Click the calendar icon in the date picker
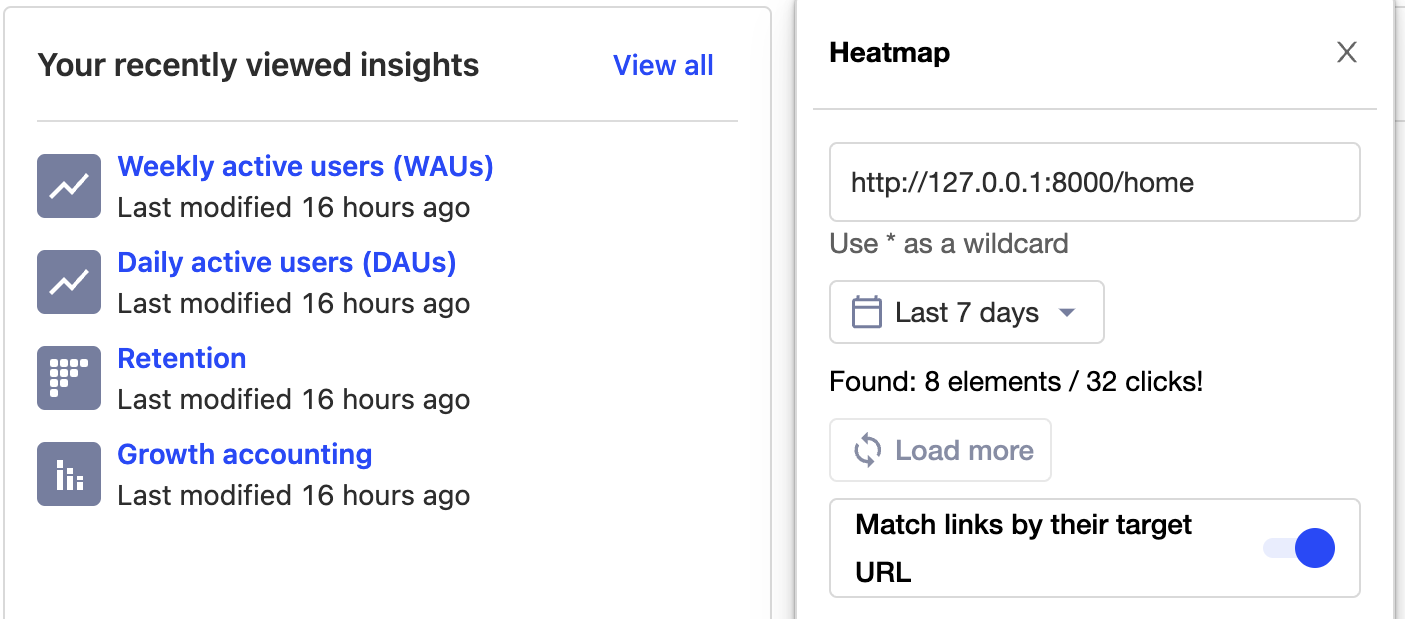Viewport: 1405px width, 619px height. click(866, 313)
